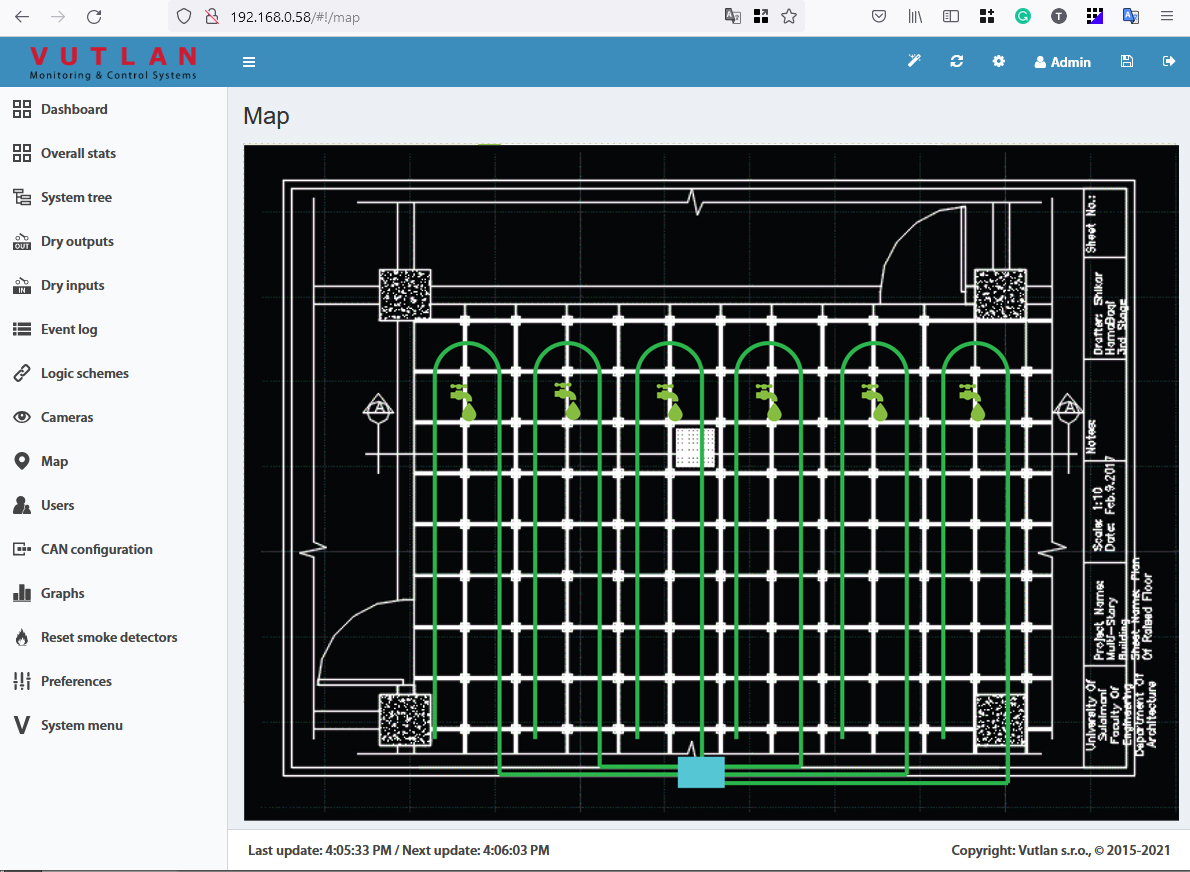Open the Pocket save icon
Screen dimensions: 1190x872
(x=879, y=17)
